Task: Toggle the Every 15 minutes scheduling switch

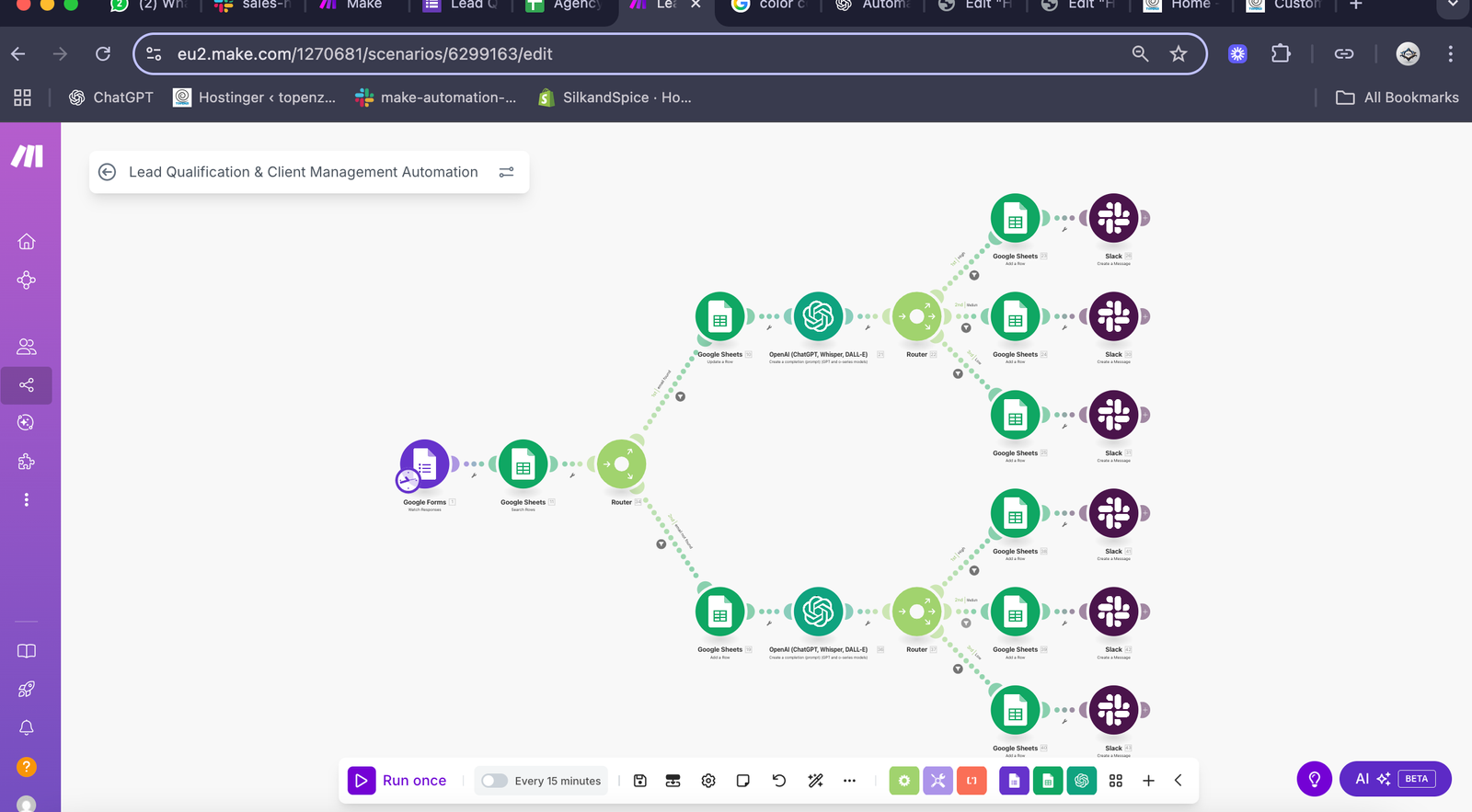Action: (494, 781)
